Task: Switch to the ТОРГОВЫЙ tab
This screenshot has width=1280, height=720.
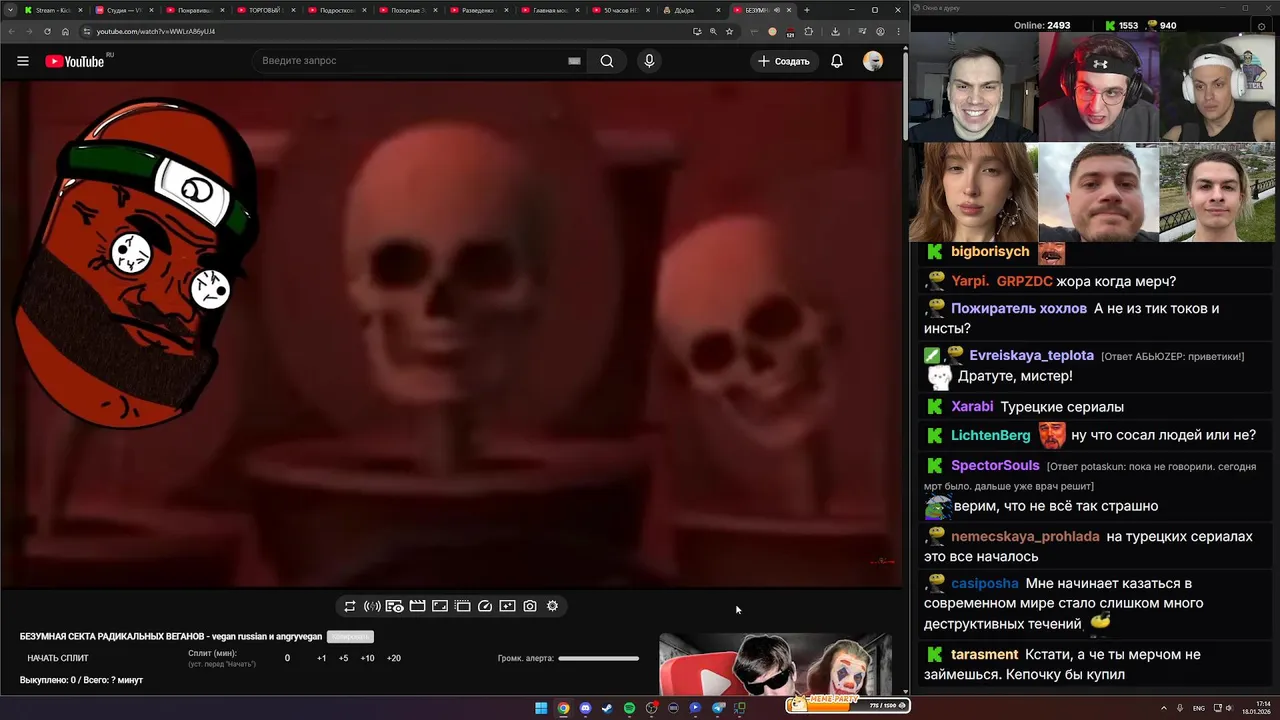Action: point(264,10)
